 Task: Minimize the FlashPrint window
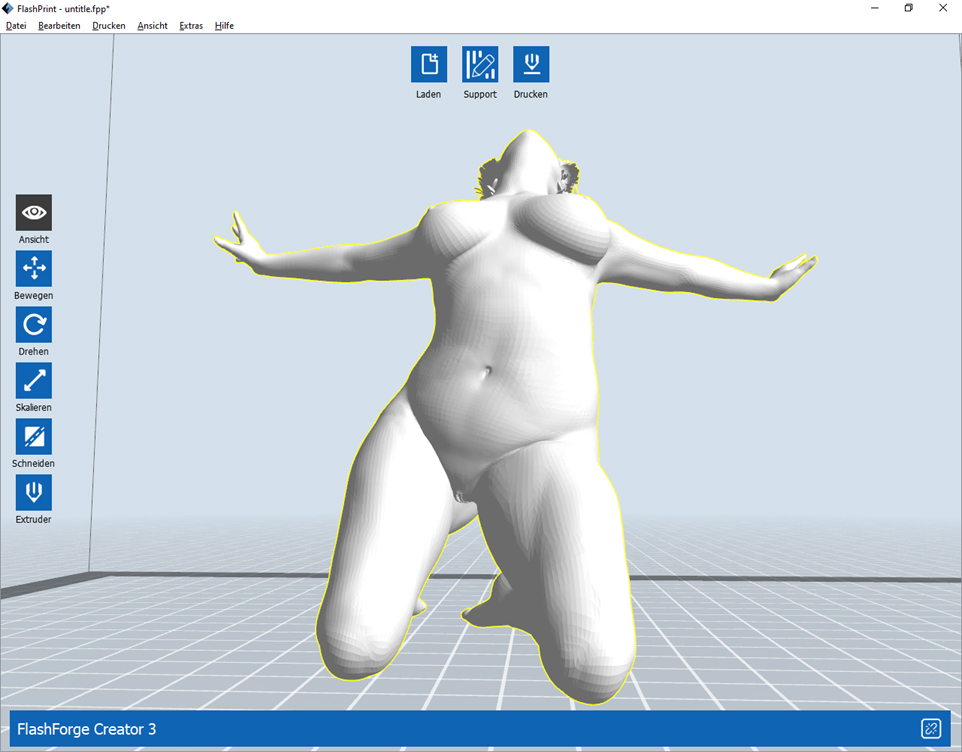875,8
